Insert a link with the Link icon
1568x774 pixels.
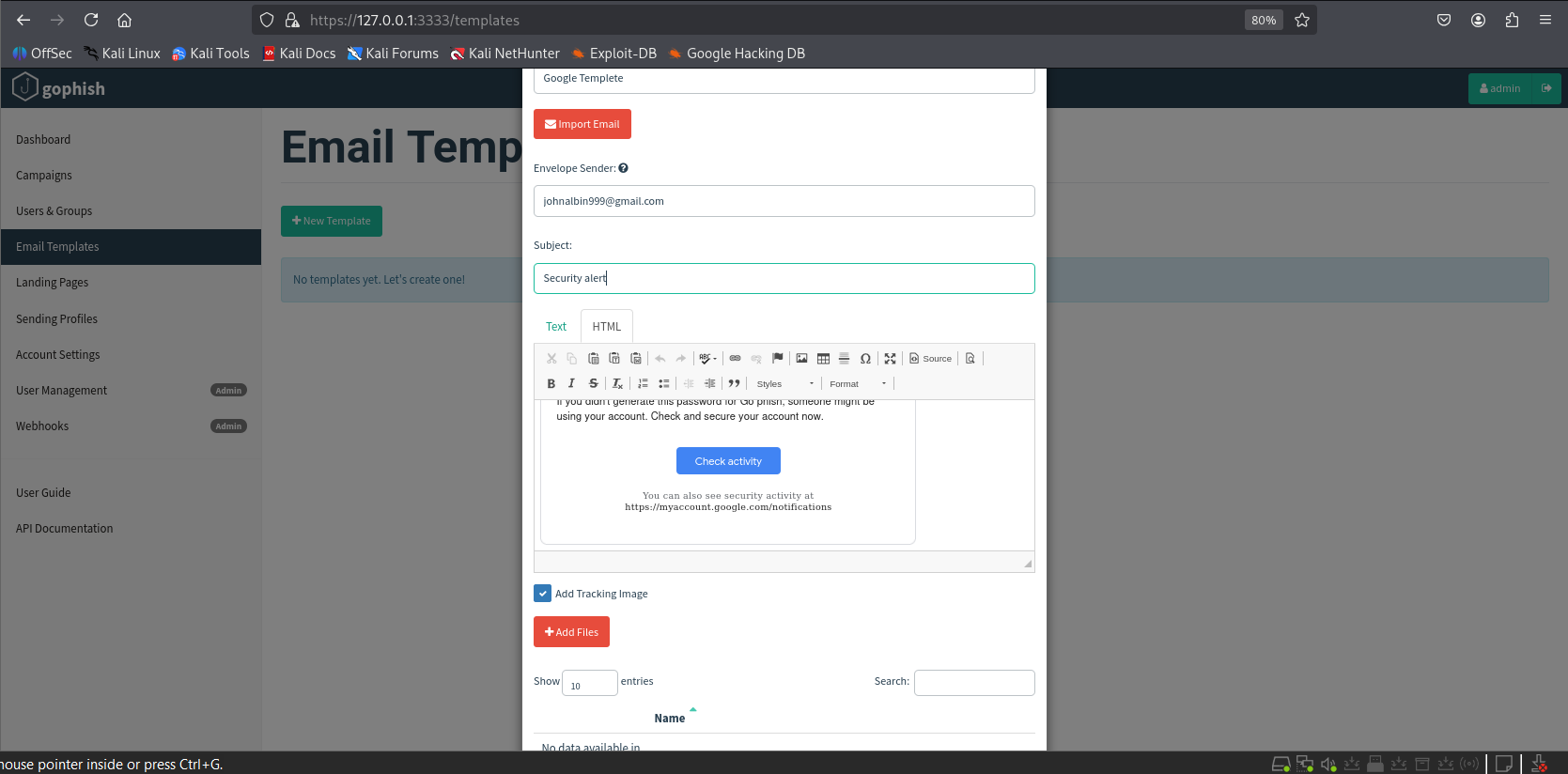click(736, 359)
